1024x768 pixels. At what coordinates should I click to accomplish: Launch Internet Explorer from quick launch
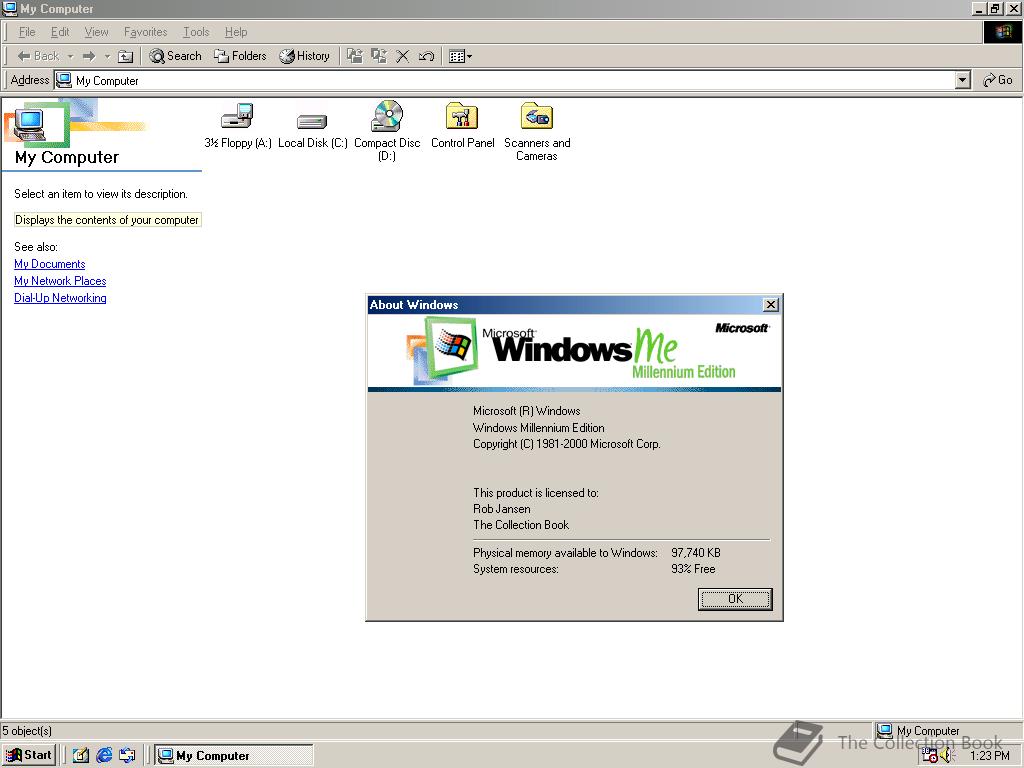[104, 756]
